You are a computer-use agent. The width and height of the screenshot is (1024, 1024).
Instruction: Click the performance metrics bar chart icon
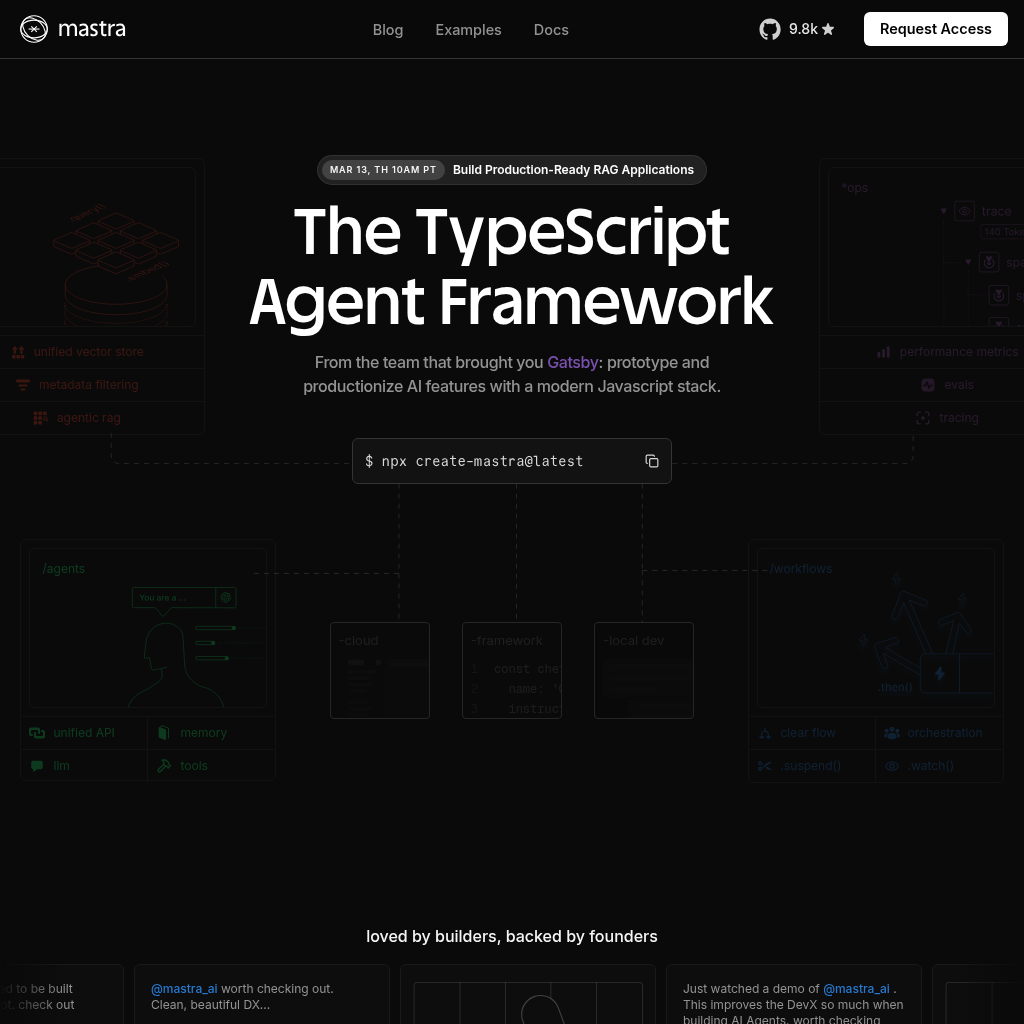[x=883, y=352]
